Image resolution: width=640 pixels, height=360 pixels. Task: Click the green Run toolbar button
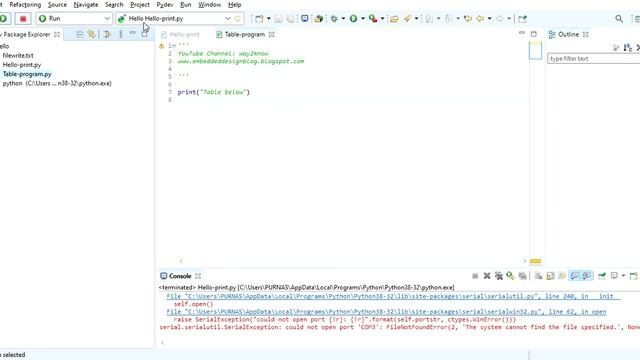point(353,18)
